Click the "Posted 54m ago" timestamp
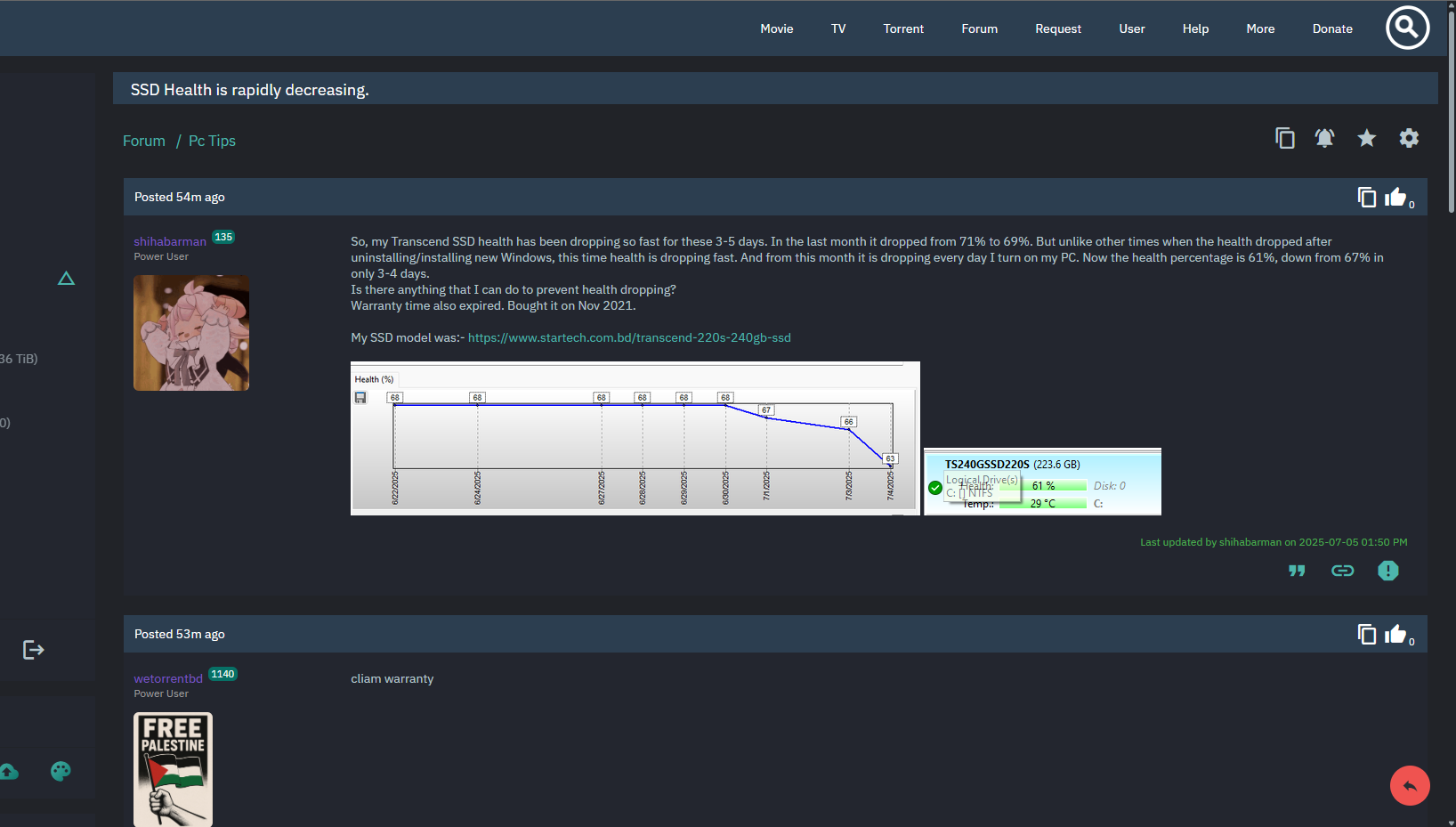 (x=180, y=197)
